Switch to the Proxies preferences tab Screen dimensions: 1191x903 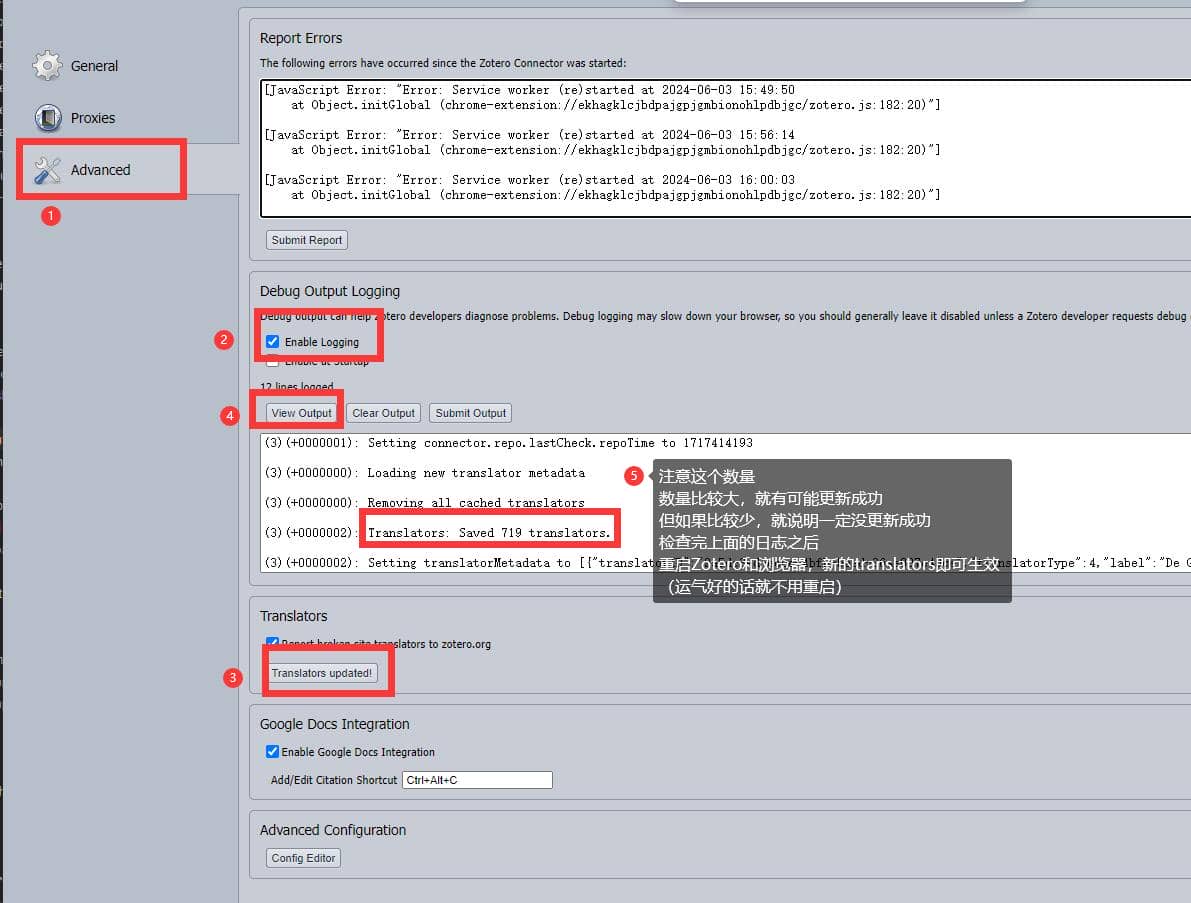[x=92, y=118]
